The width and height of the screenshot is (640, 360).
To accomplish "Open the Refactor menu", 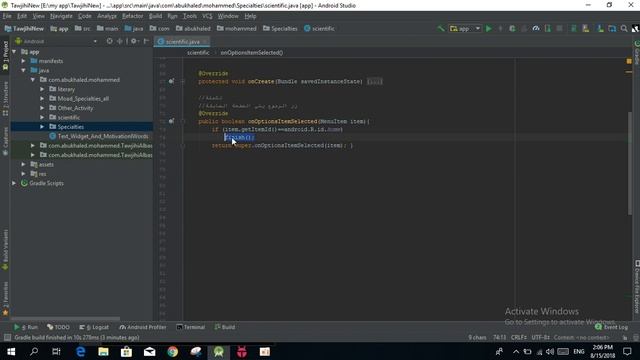I will pos(133,16).
